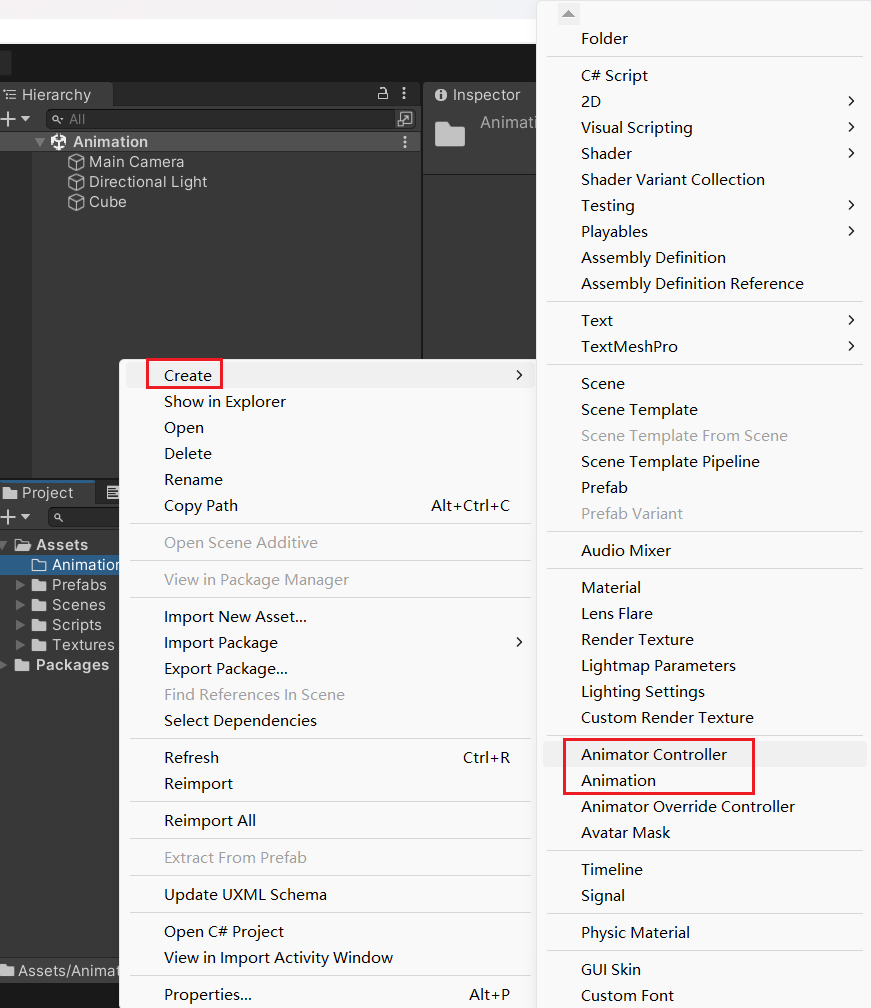Click the Textures folder icon

pos(39,645)
